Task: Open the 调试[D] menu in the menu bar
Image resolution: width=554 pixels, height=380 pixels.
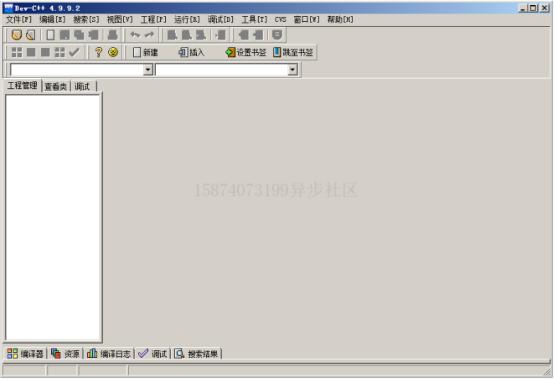Action: (220, 19)
